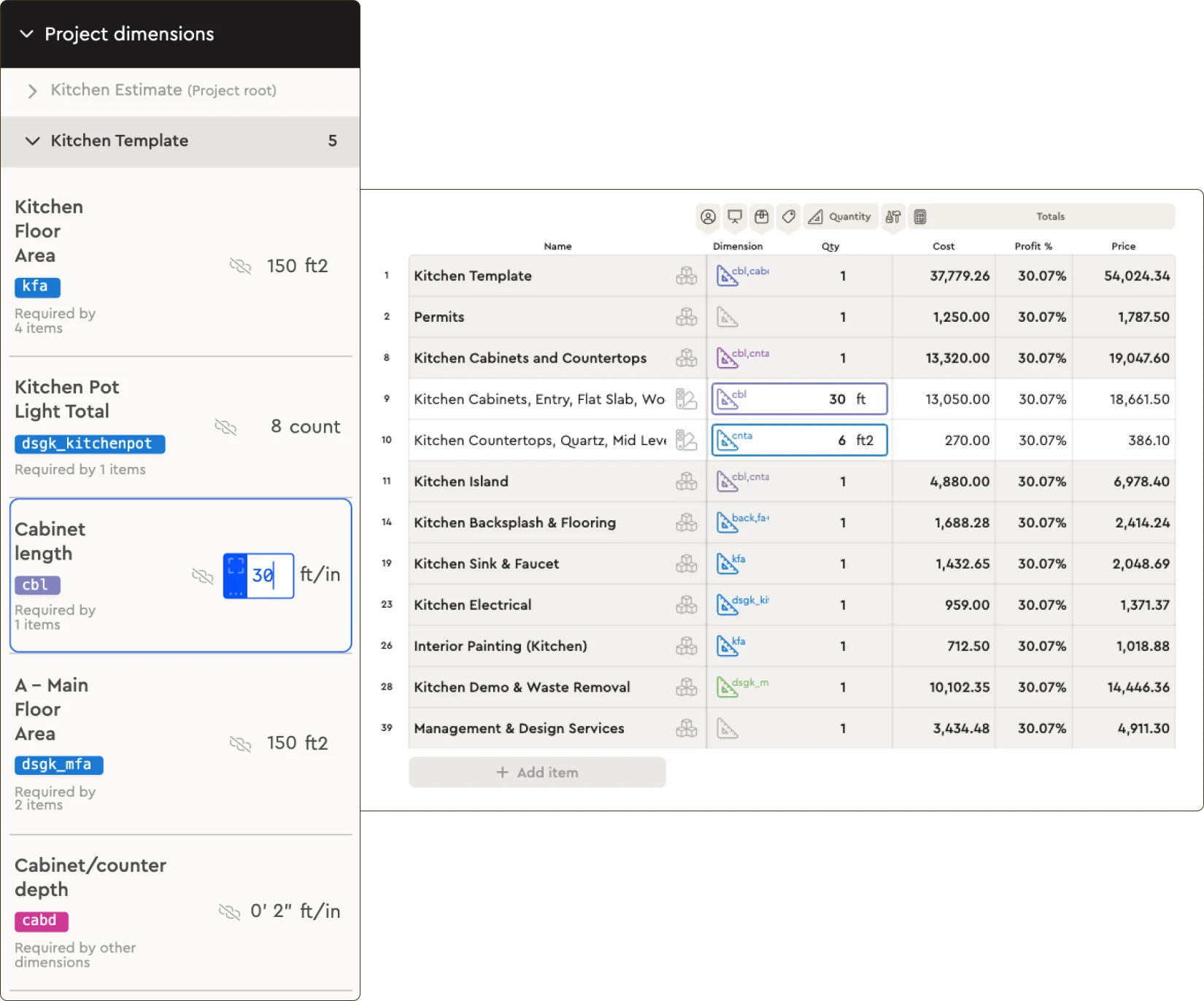Click the dsgk_mfa tag
Viewport: 1204px width, 1001px height.
tap(59, 765)
